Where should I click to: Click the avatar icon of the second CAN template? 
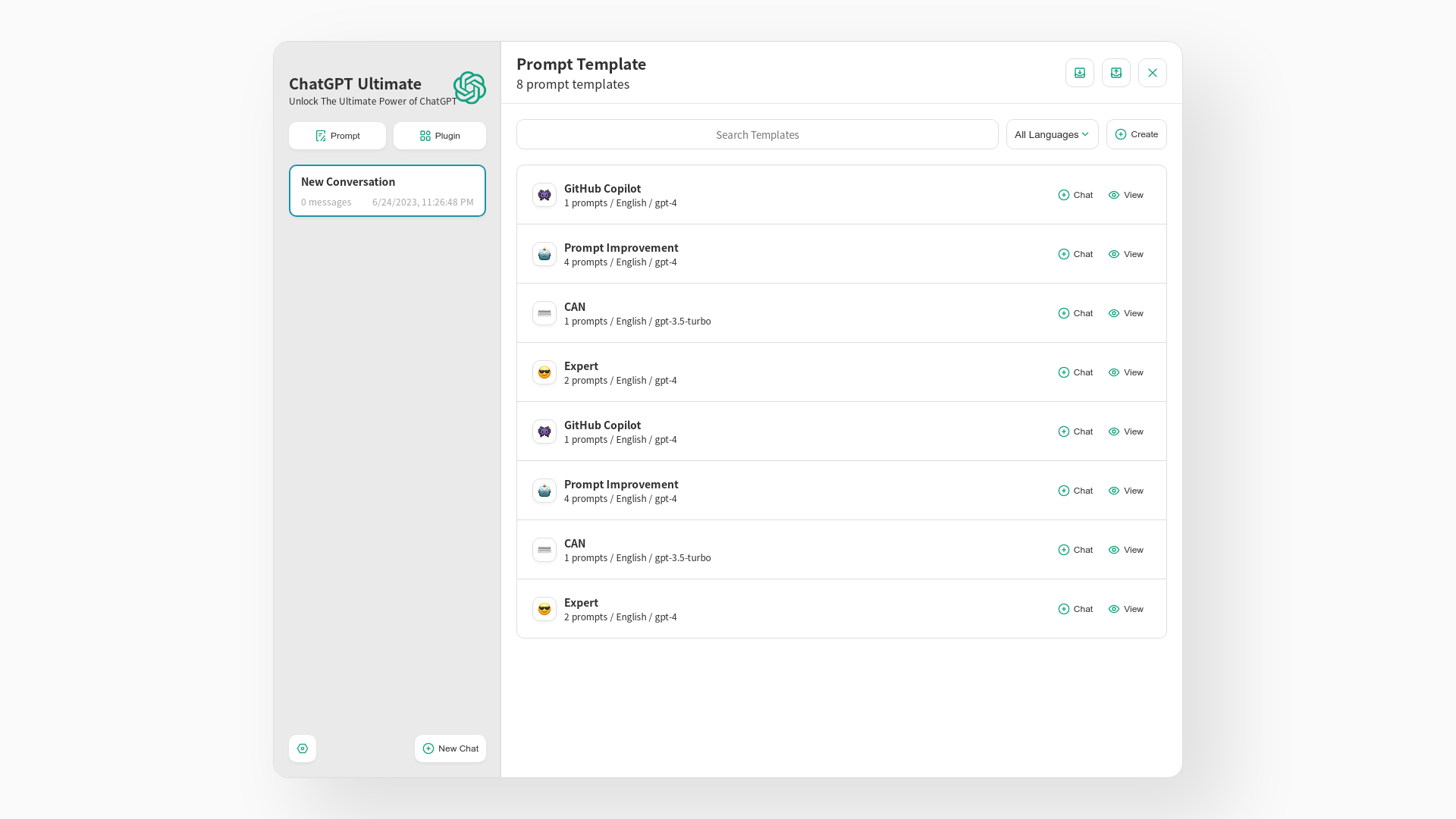(544, 550)
